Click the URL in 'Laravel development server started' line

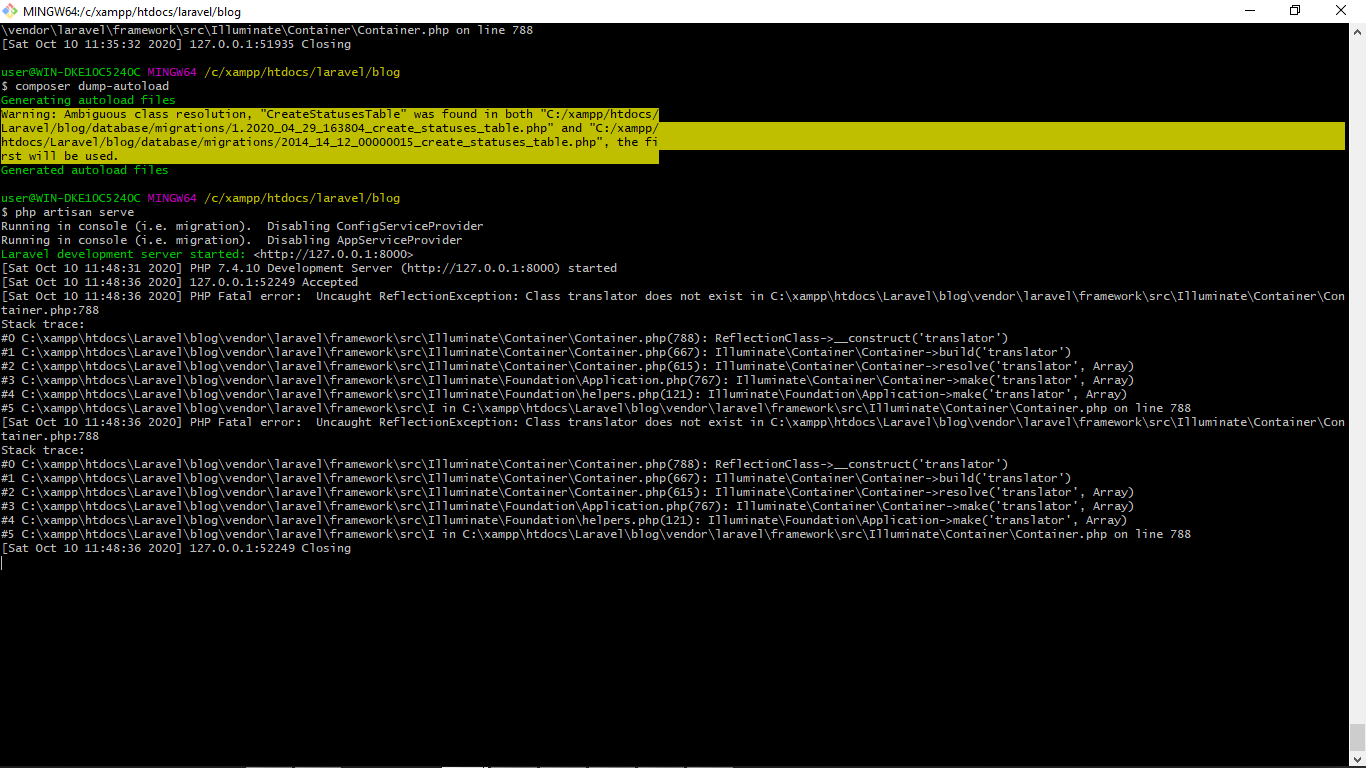(x=333, y=254)
